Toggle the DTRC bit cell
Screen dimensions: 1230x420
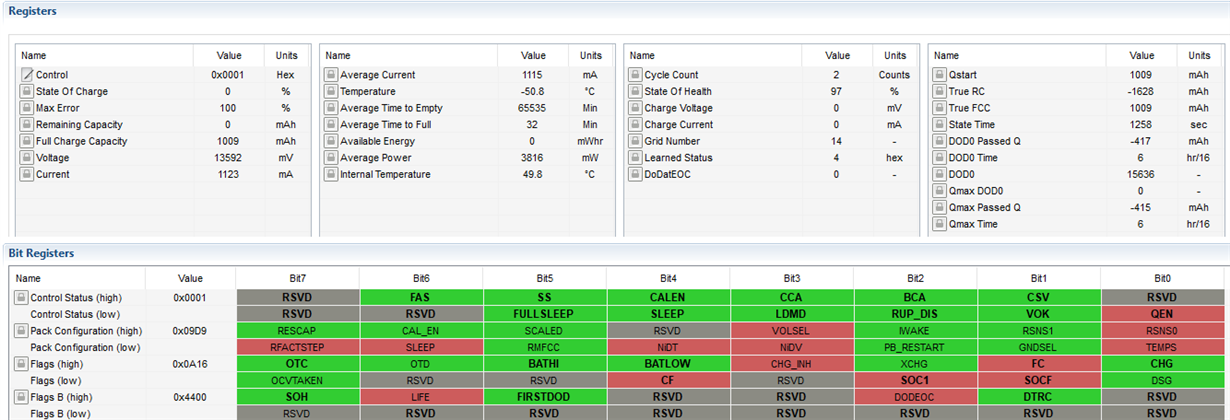pyautogui.click(x=1039, y=397)
